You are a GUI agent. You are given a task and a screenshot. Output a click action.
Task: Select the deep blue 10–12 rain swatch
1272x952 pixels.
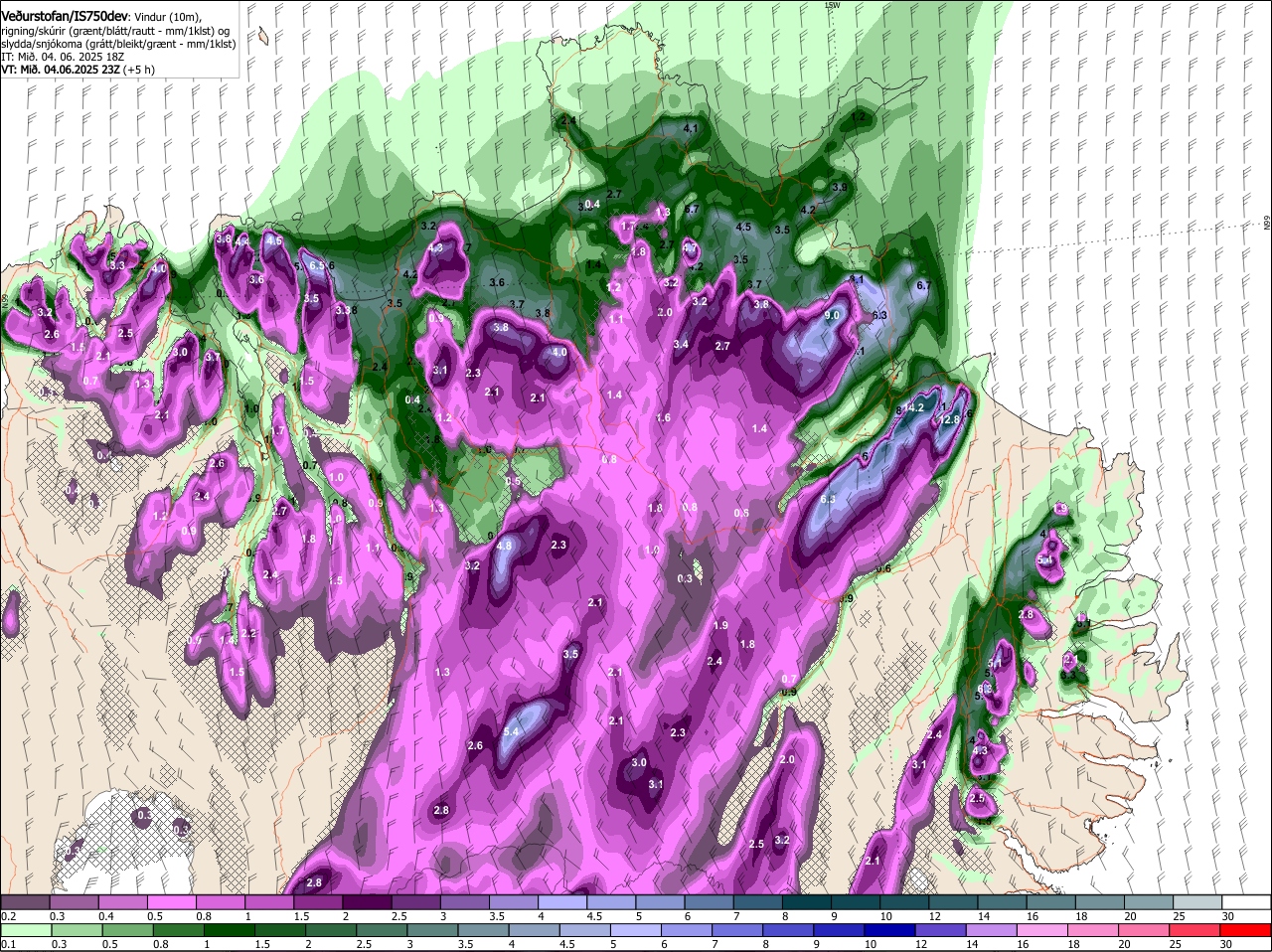click(x=889, y=930)
